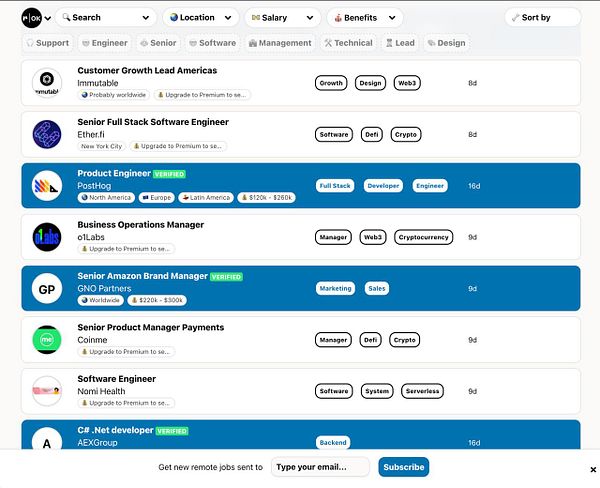Click the Nomi Health company logo
600x488 pixels.
point(47,391)
